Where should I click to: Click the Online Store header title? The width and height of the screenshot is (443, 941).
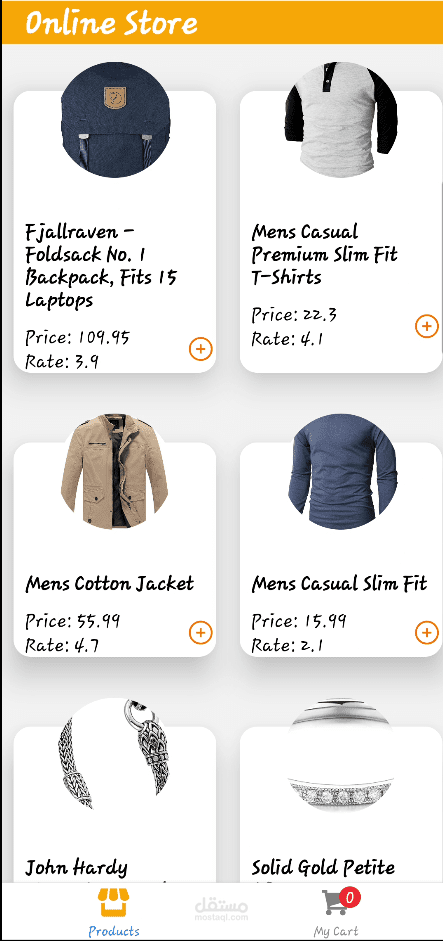click(x=111, y=23)
